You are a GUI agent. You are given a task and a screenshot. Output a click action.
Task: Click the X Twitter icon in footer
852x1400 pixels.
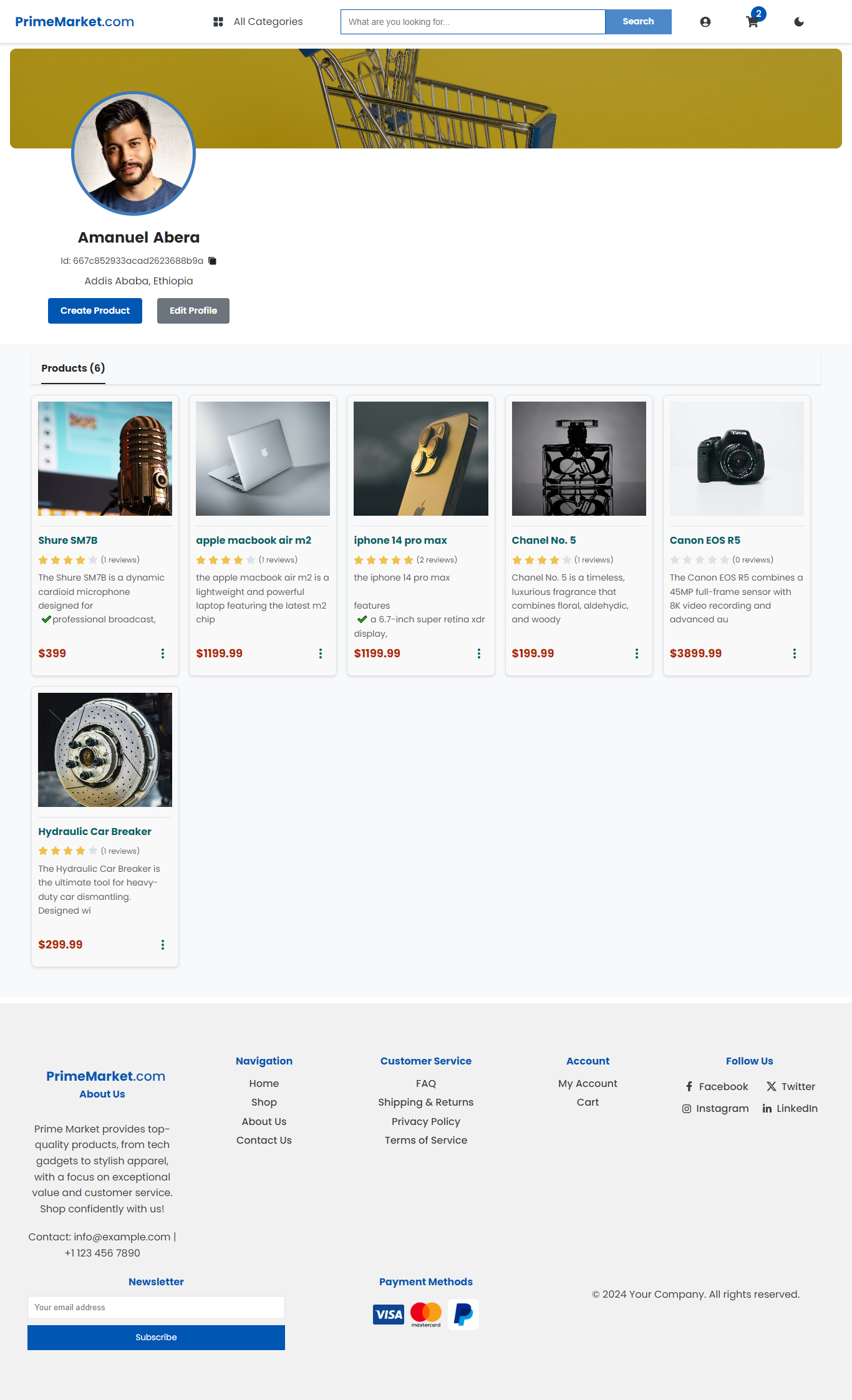772,1086
